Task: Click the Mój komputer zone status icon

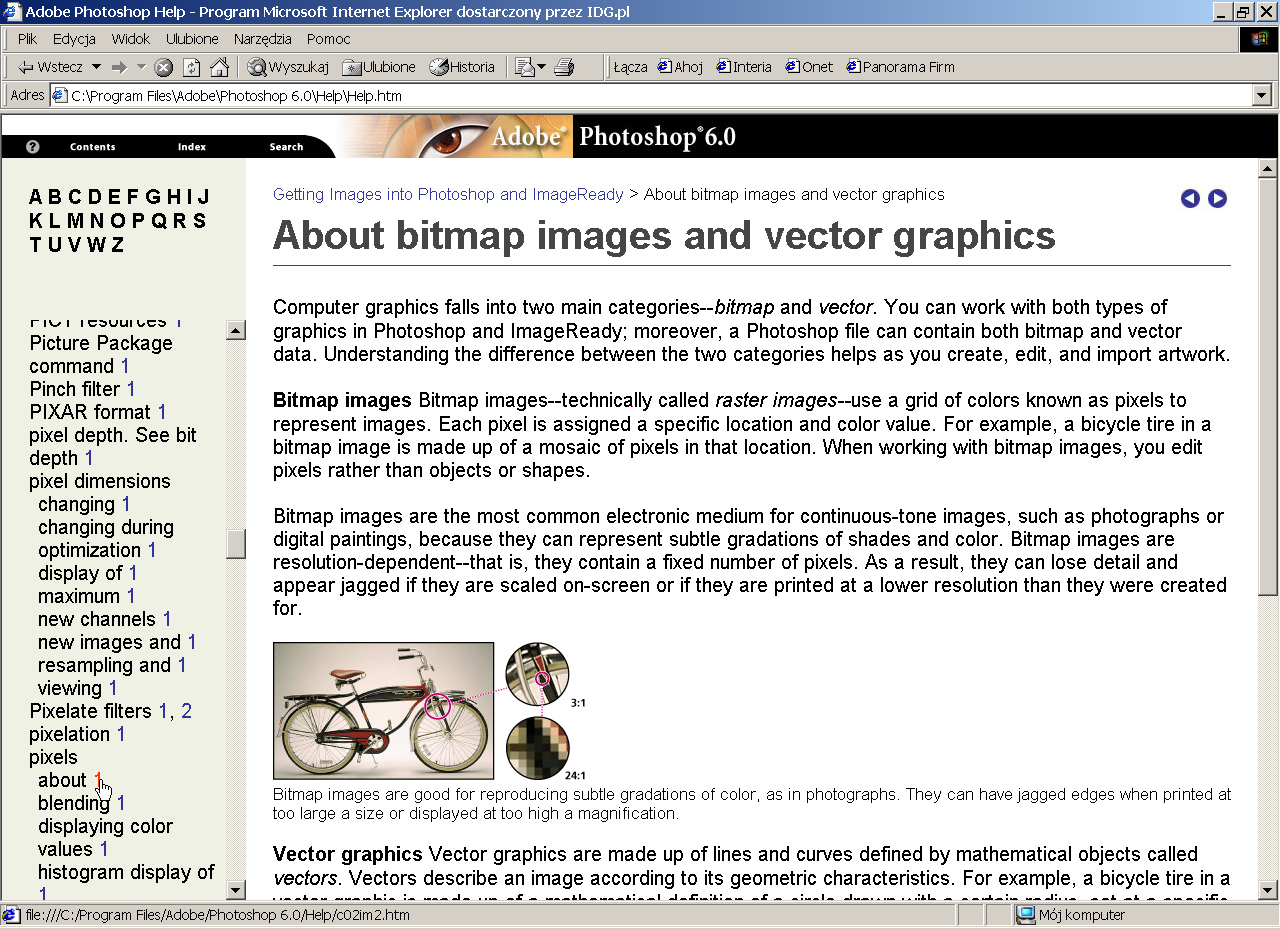Action: 1025,915
